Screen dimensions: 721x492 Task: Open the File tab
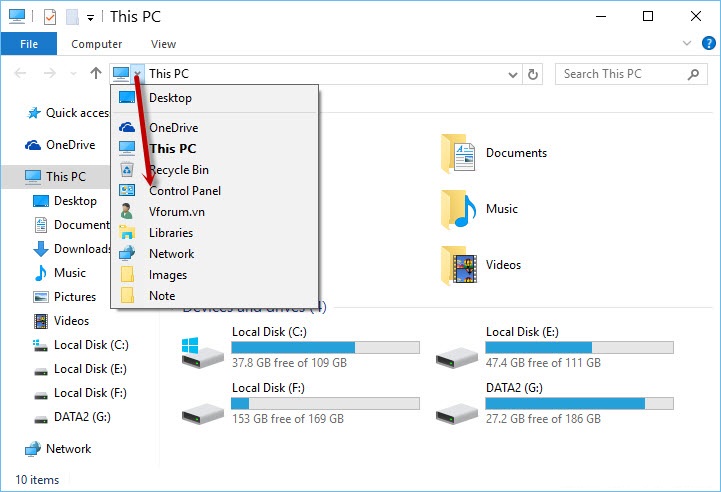pyautogui.click(x=29, y=44)
